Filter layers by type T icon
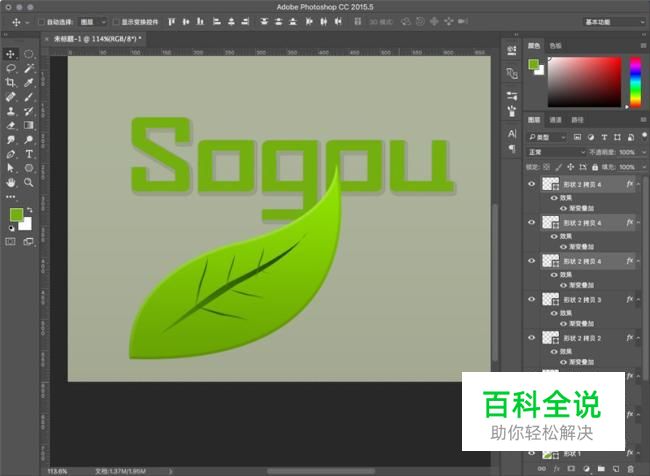This screenshot has height=476, width=650. pos(604,137)
